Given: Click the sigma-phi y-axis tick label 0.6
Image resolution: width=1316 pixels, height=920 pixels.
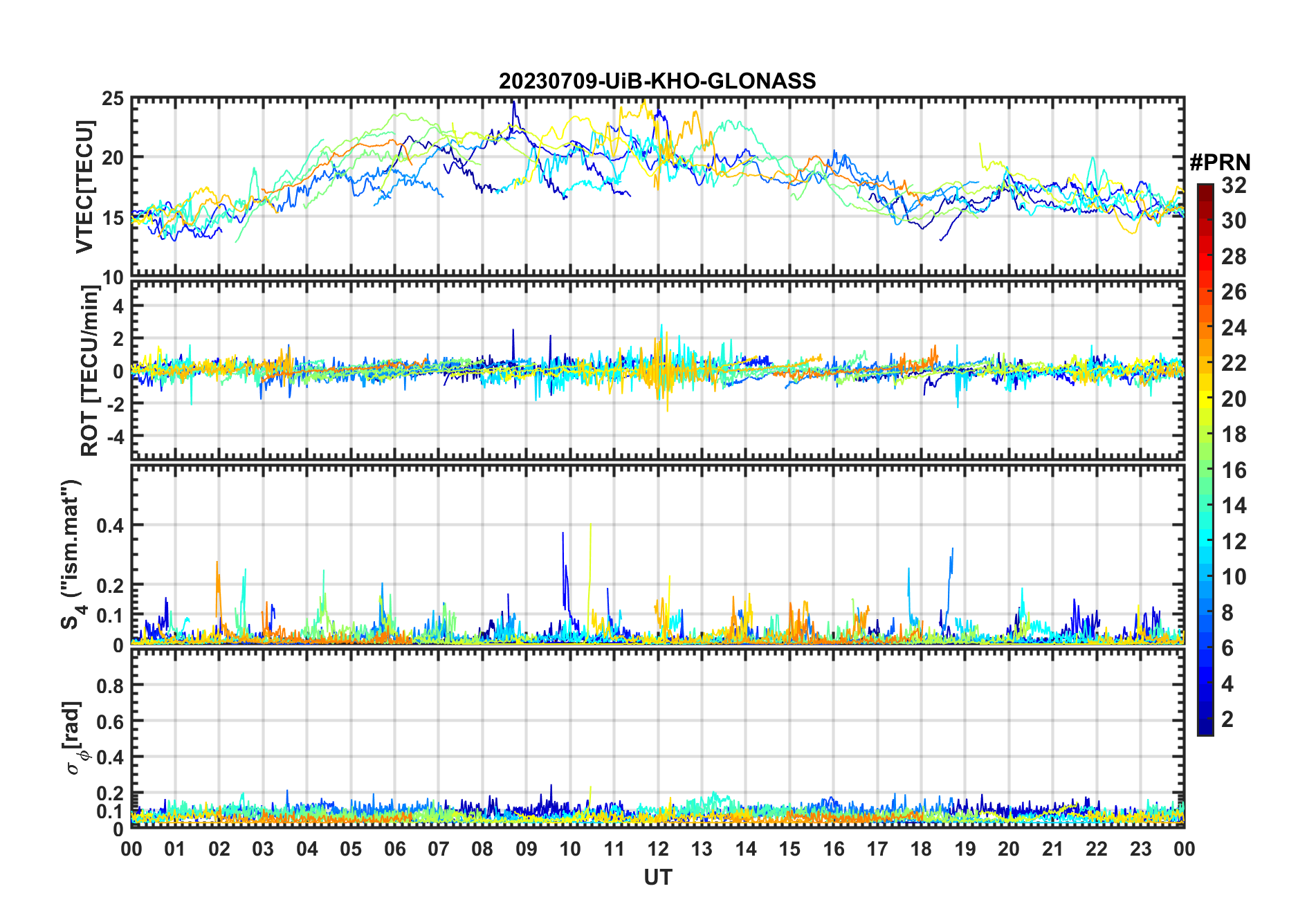Looking at the screenshot, I should [x=110, y=721].
